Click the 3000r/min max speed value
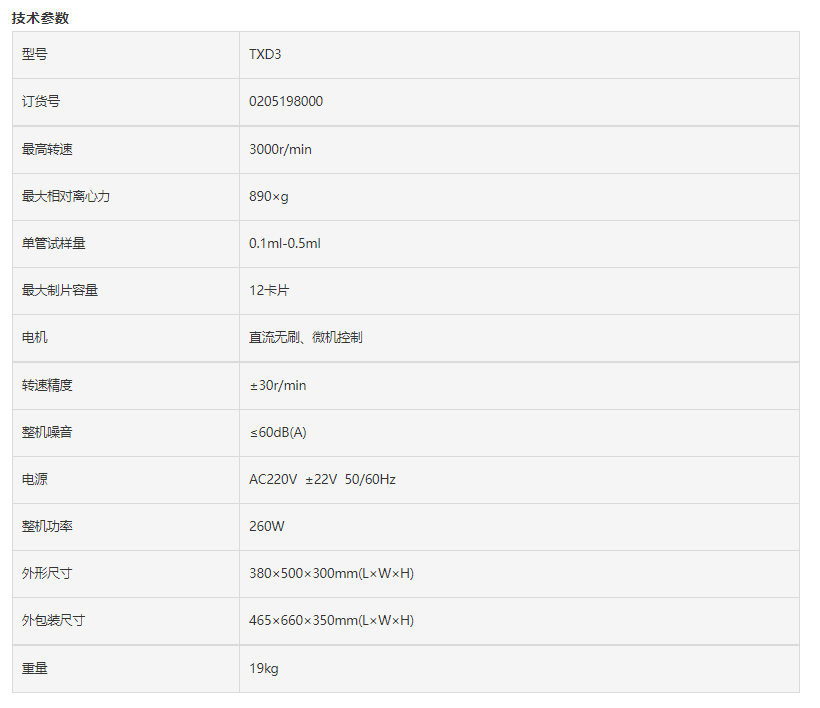Image resolution: width=820 pixels, height=708 pixels. tap(280, 149)
